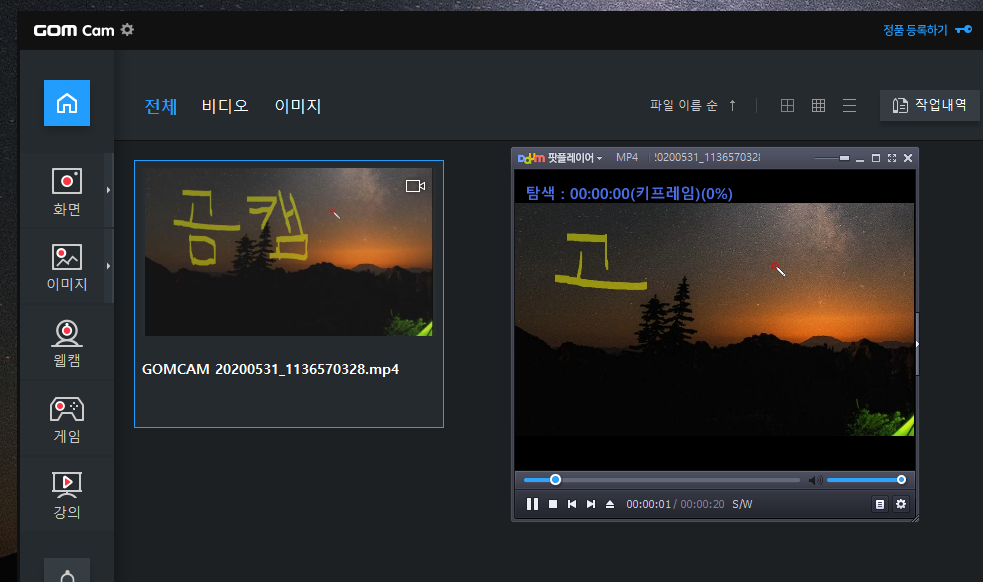Toggle fullscreen in PotPlayer window
Screen dimensions: 983x582
point(891,158)
